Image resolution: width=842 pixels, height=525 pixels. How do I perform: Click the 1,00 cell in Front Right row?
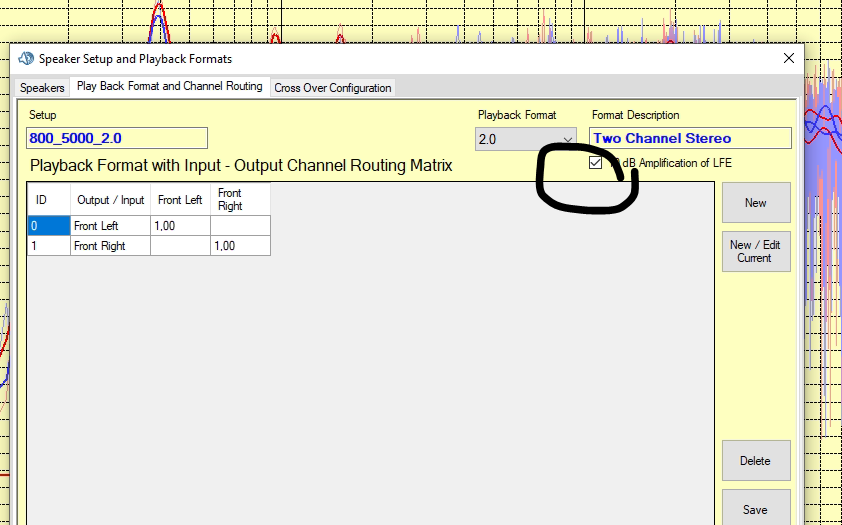pyautogui.click(x=240, y=246)
